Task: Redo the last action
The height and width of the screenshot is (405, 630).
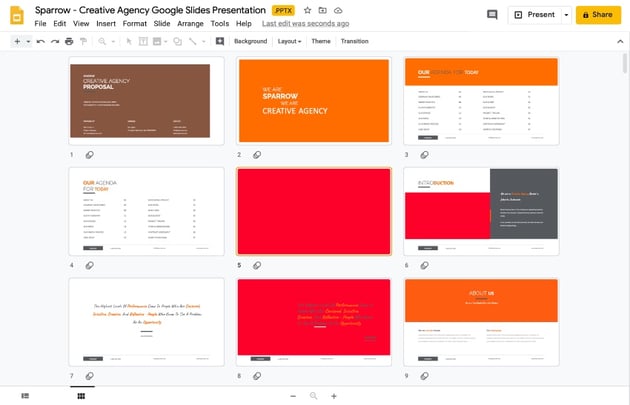Action: [x=55, y=41]
